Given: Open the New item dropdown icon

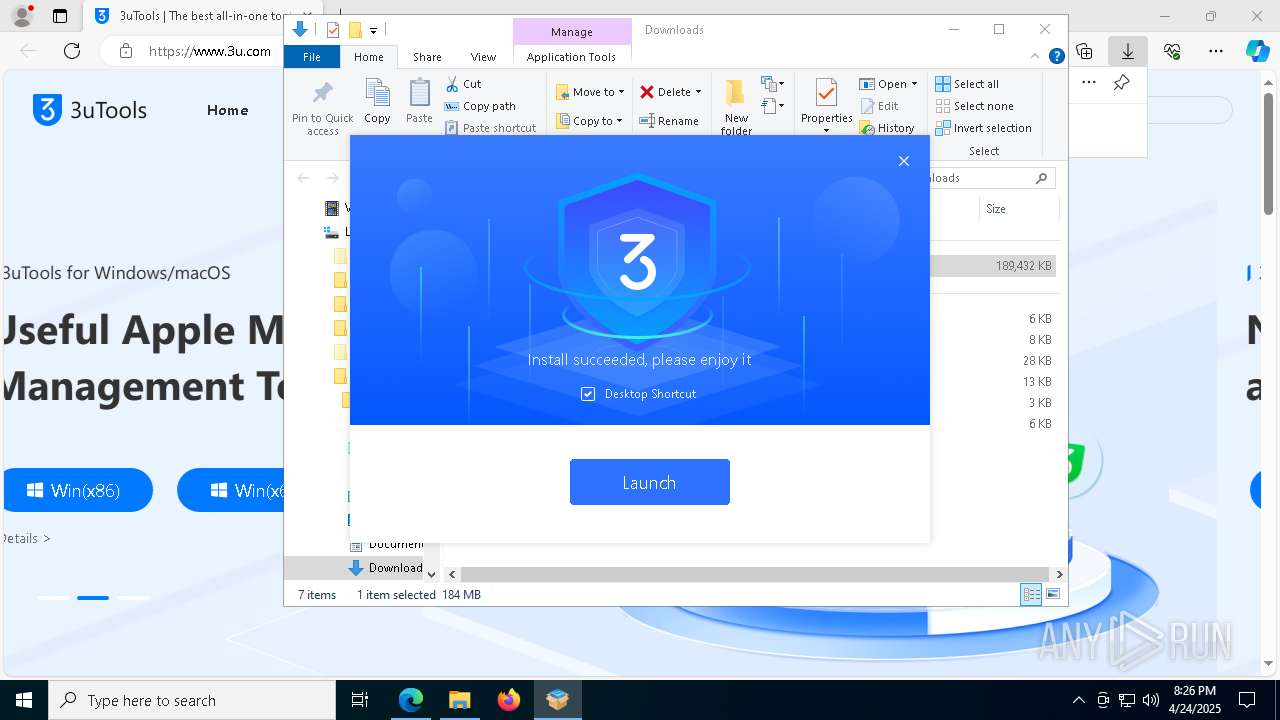Looking at the screenshot, I should click(772, 84).
